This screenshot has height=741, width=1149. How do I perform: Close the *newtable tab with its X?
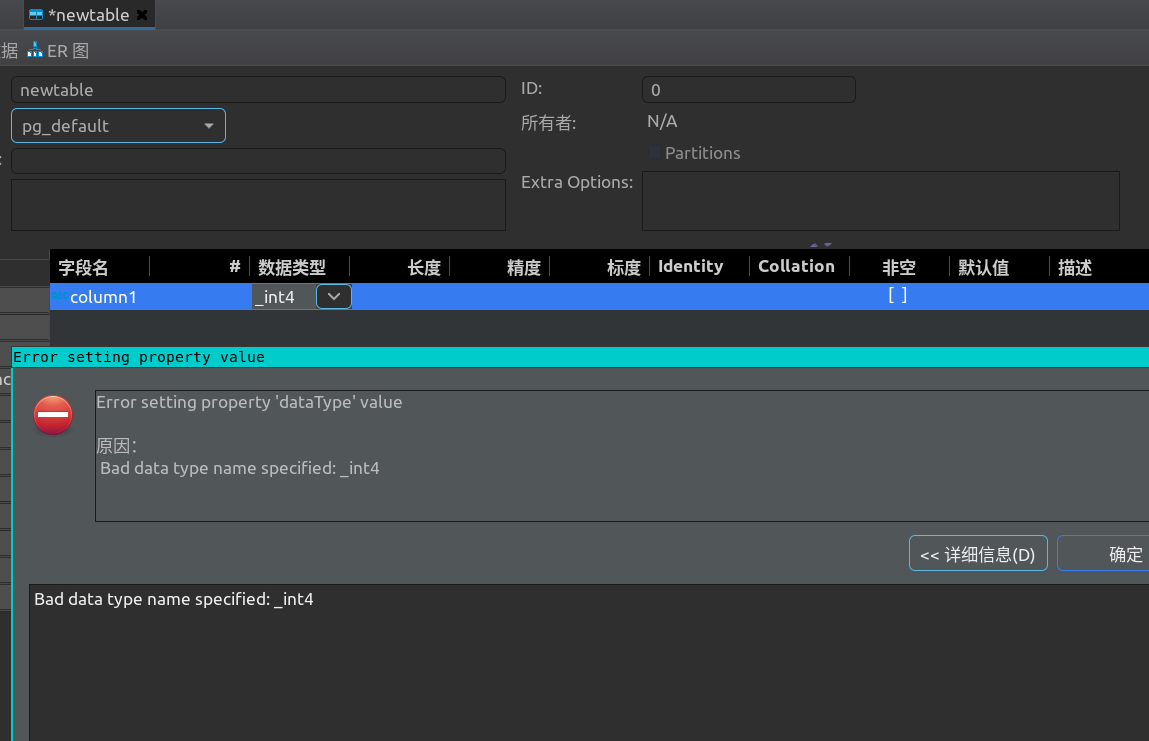144,14
